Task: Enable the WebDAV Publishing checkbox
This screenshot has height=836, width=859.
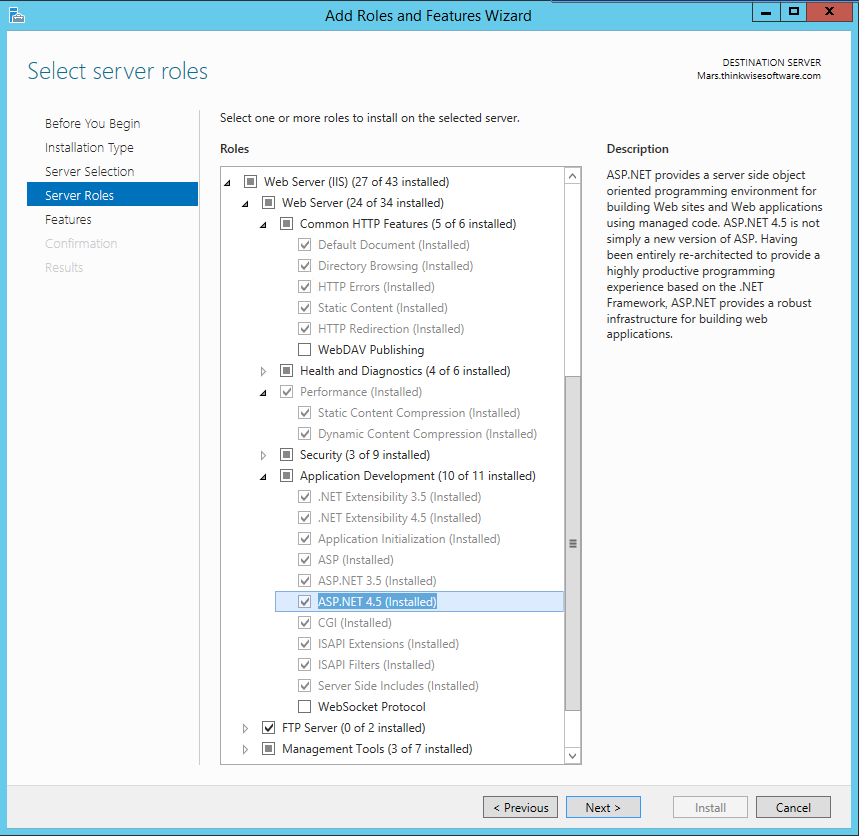Action: (x=305, y=350)
